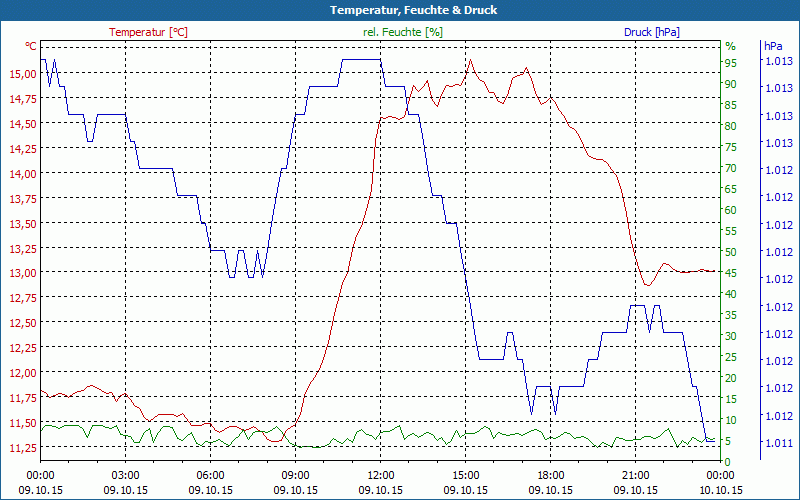Click the 06:00 time axis label
The height and width of the screenshot is (500, 800).
click(210, 476)
